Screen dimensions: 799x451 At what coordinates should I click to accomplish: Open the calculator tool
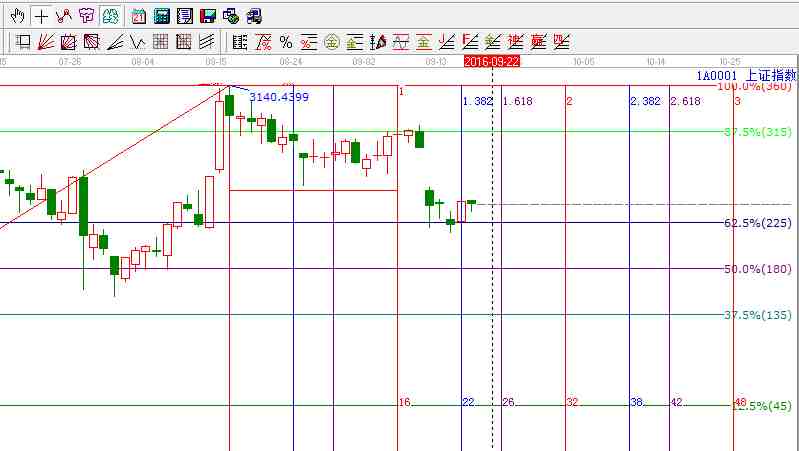tap(162, 16)
